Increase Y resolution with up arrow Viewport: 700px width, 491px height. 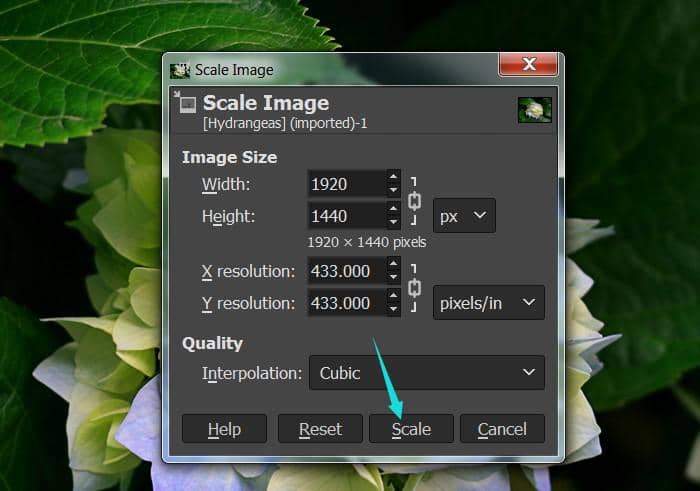point(393,296)
